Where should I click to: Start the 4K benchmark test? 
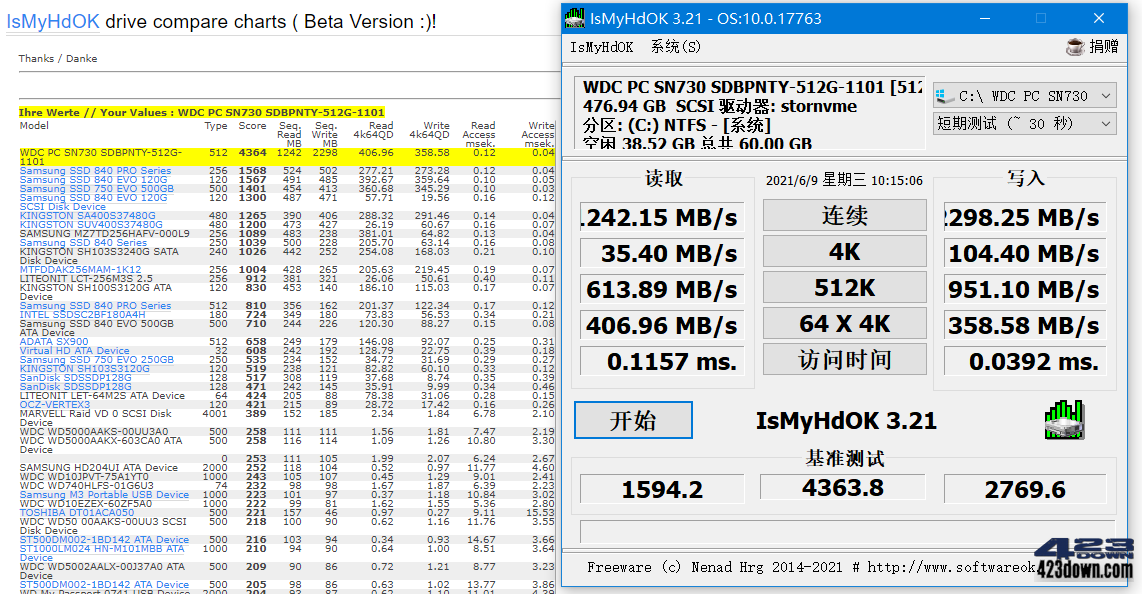click(x=843, y=252)
